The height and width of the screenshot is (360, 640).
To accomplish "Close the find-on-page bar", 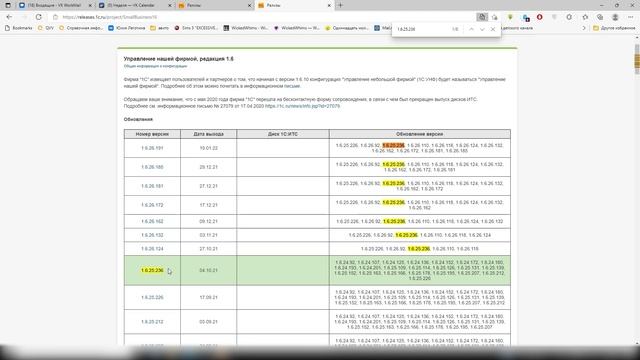I will pos(493,29).
